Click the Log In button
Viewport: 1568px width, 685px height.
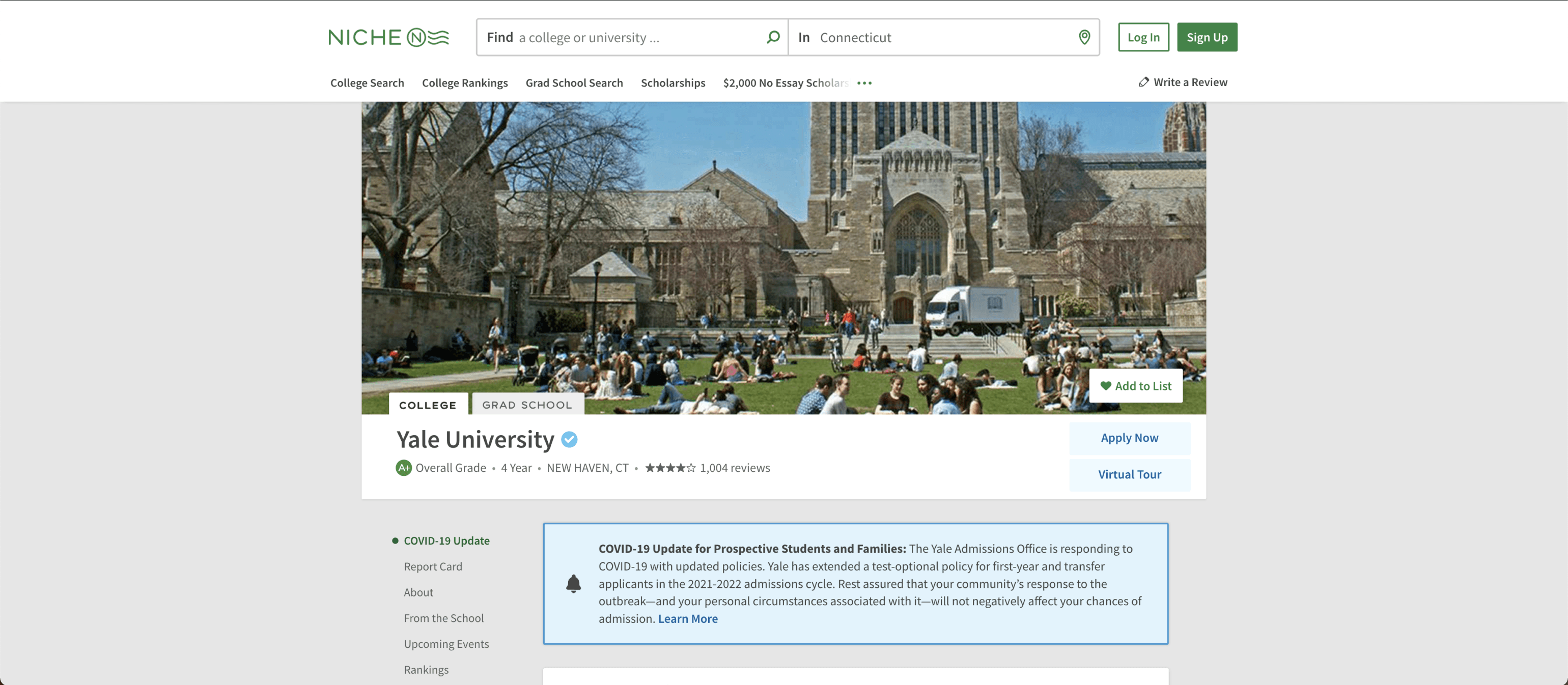coord(1143,37)
